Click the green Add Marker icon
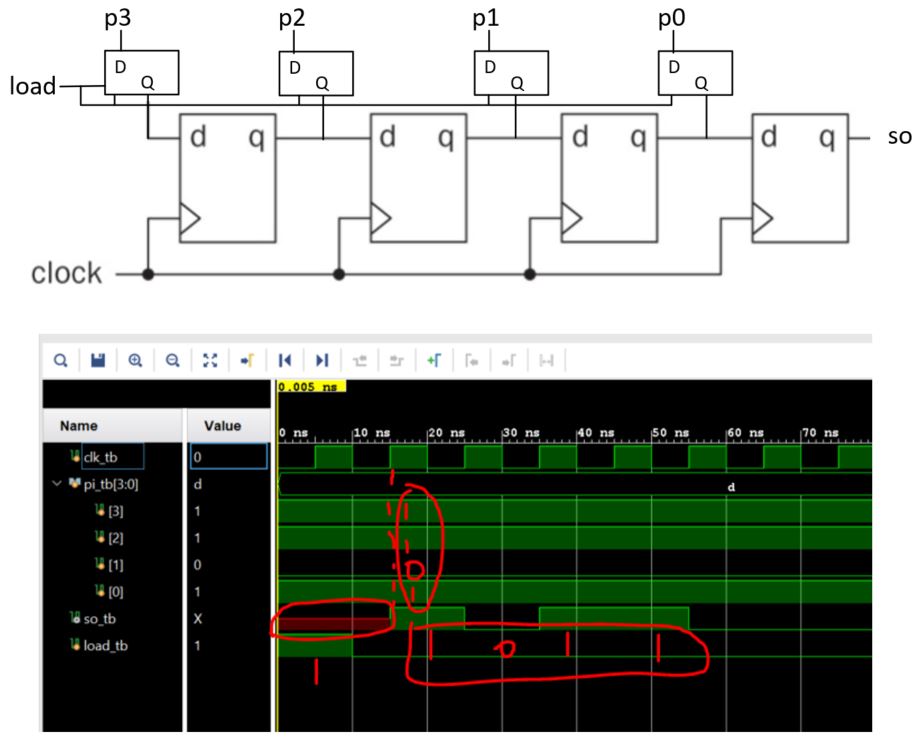Viewport: 916px width, 743px height. click(434, 359)
